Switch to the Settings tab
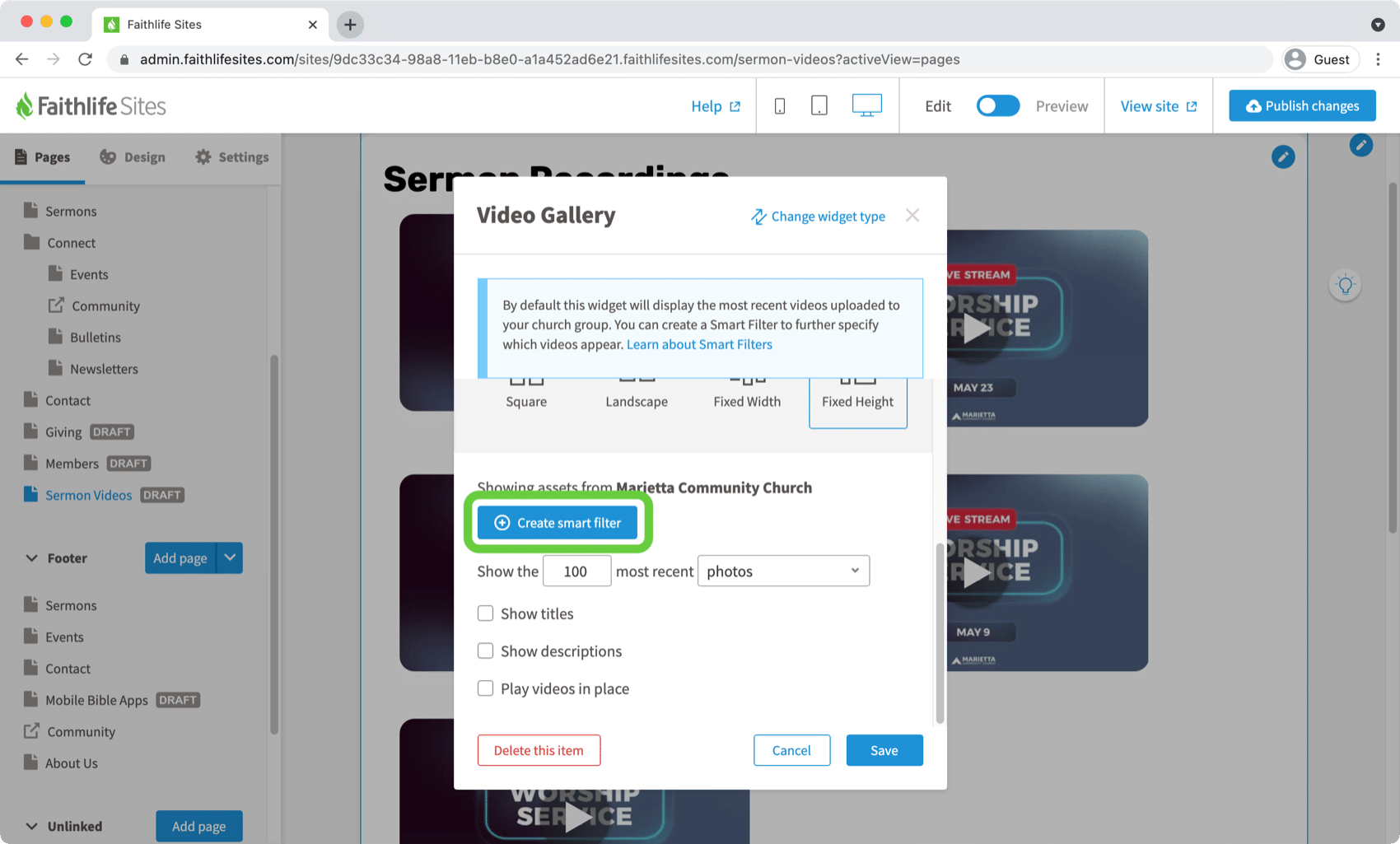This screenshot has height=844, width=1400. click(232, 157)
